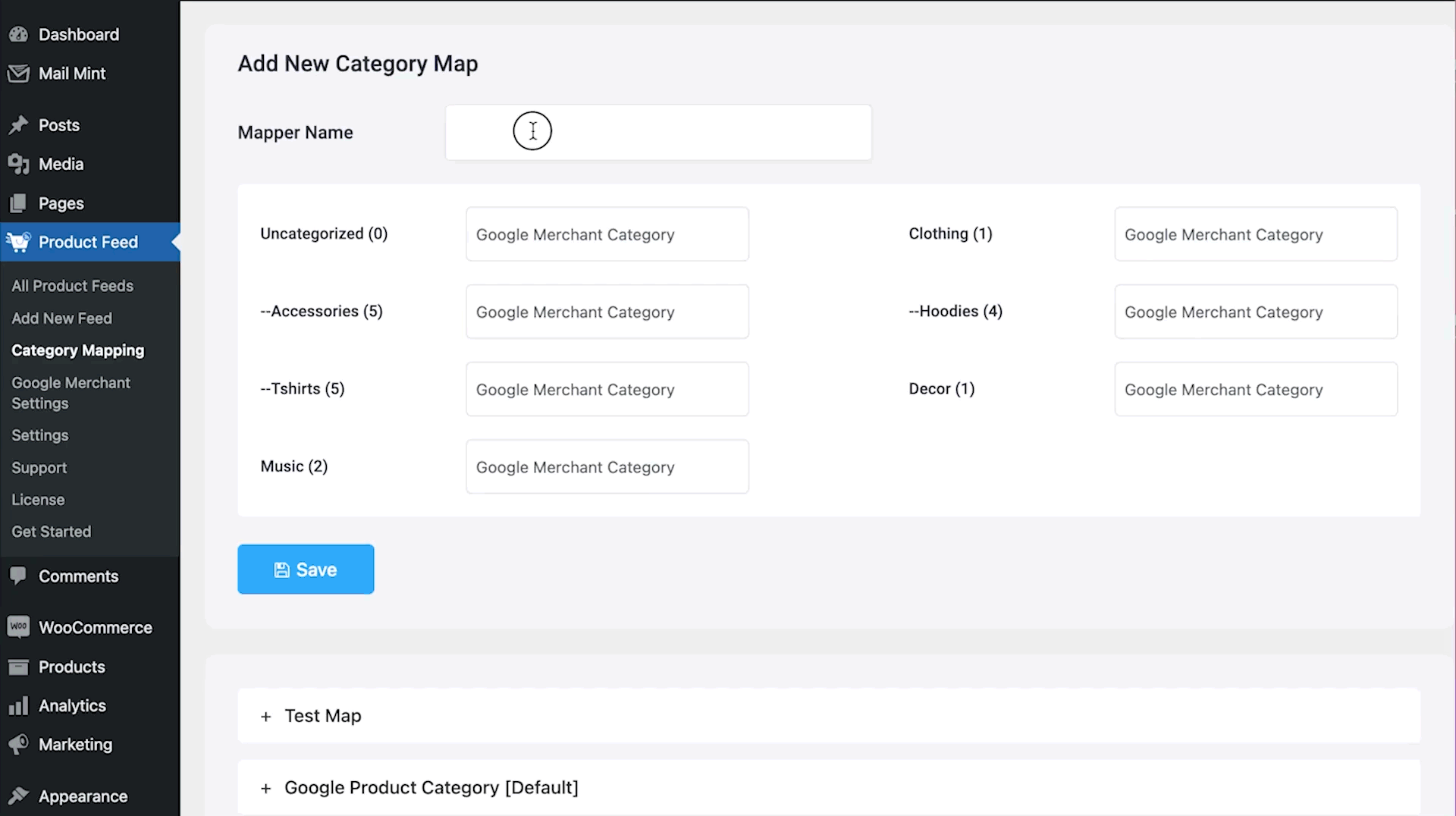
Task: Open All Product Feeds submenu
Action: click(72, 286)
